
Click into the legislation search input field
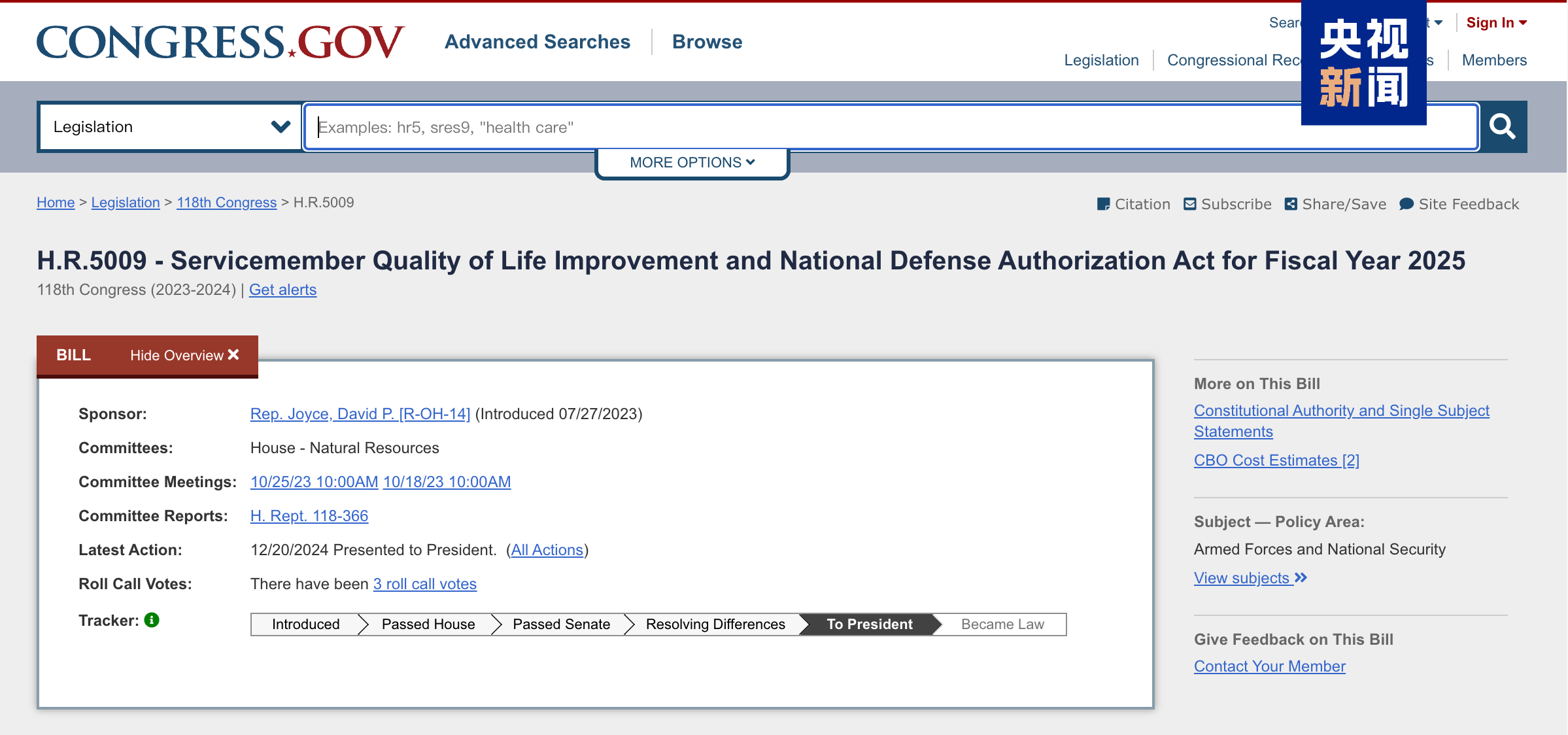[785, 127]
